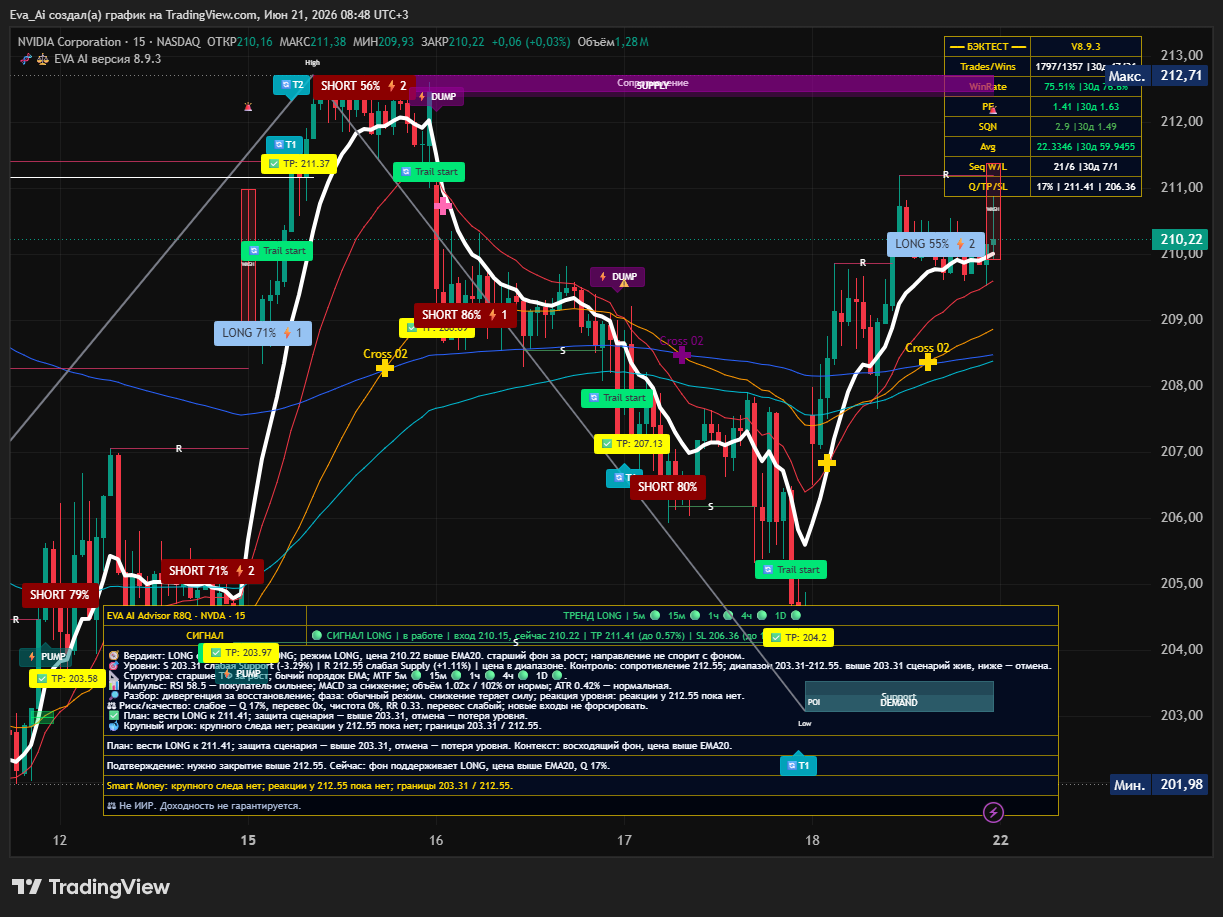
Task: Click the DUMP label with warning triangle
Action: 617,277
